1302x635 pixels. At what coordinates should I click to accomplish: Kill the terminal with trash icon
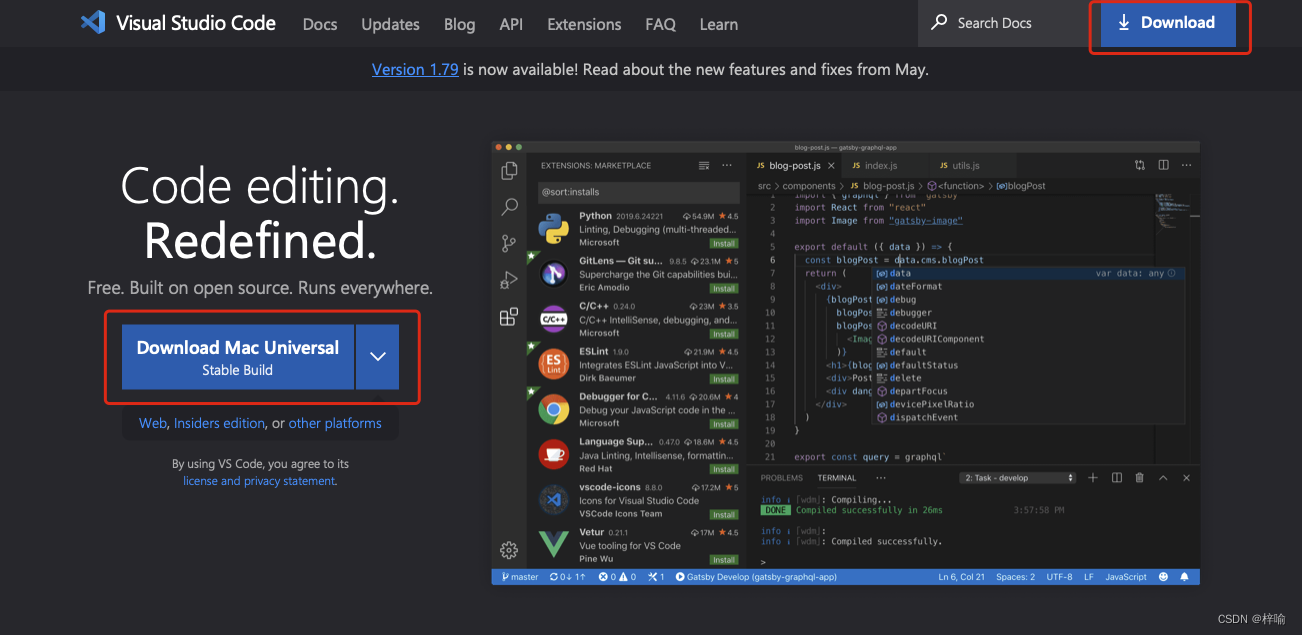pos(1140,478)
